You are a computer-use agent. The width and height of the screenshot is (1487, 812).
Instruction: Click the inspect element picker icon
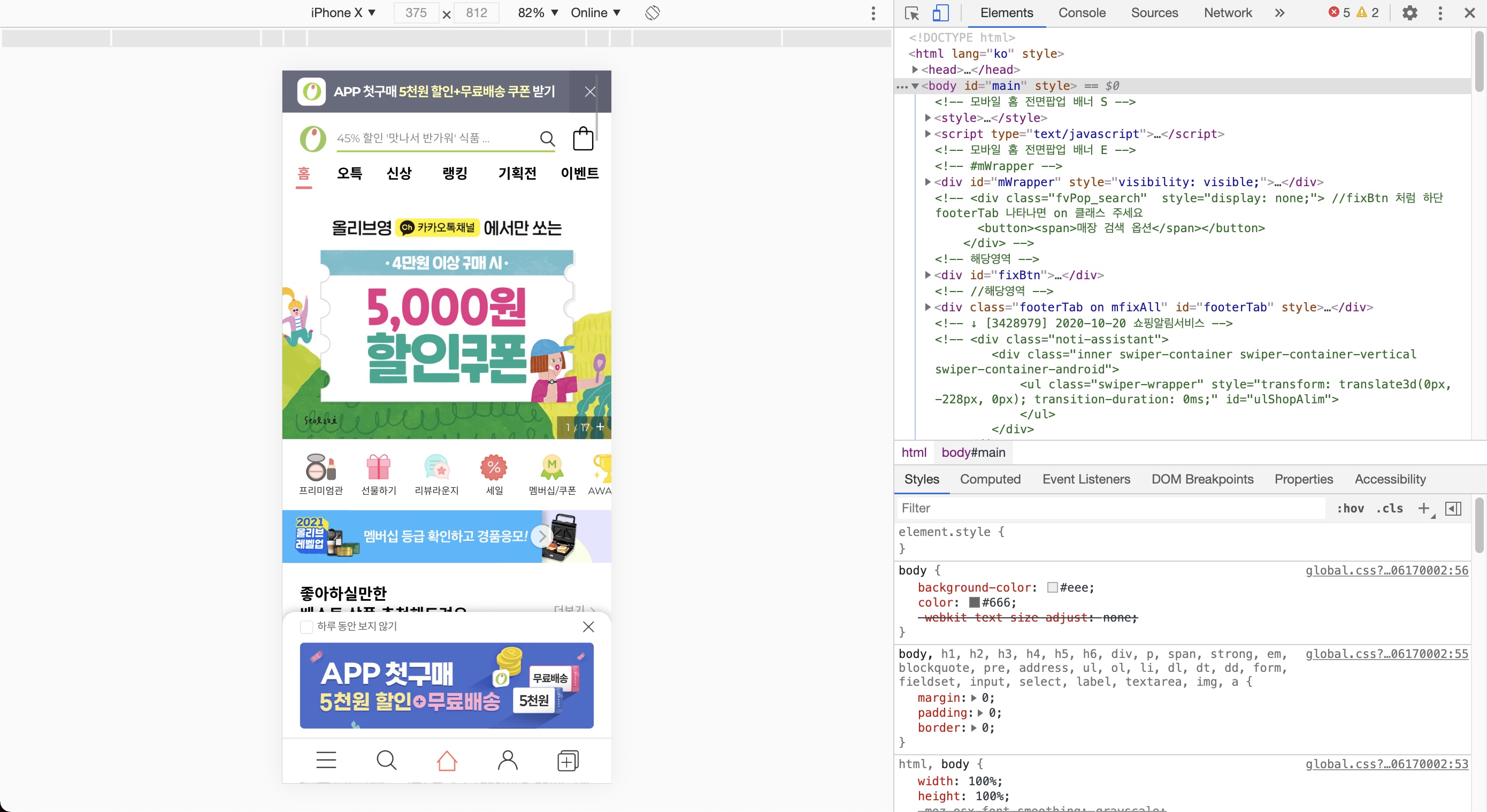tap(912, 13)
